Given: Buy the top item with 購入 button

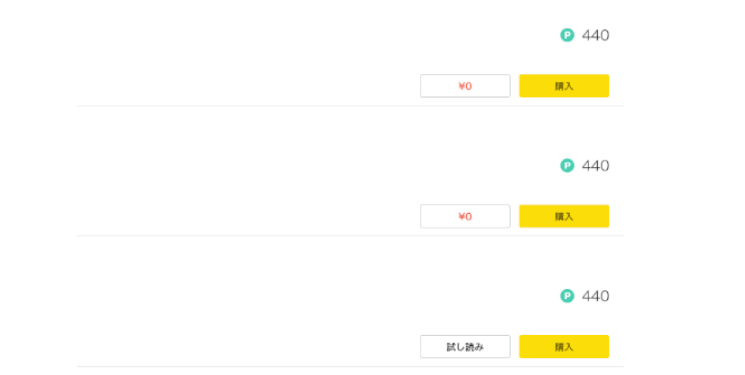Looking at the screenshot, I should (x=564, y=86).
